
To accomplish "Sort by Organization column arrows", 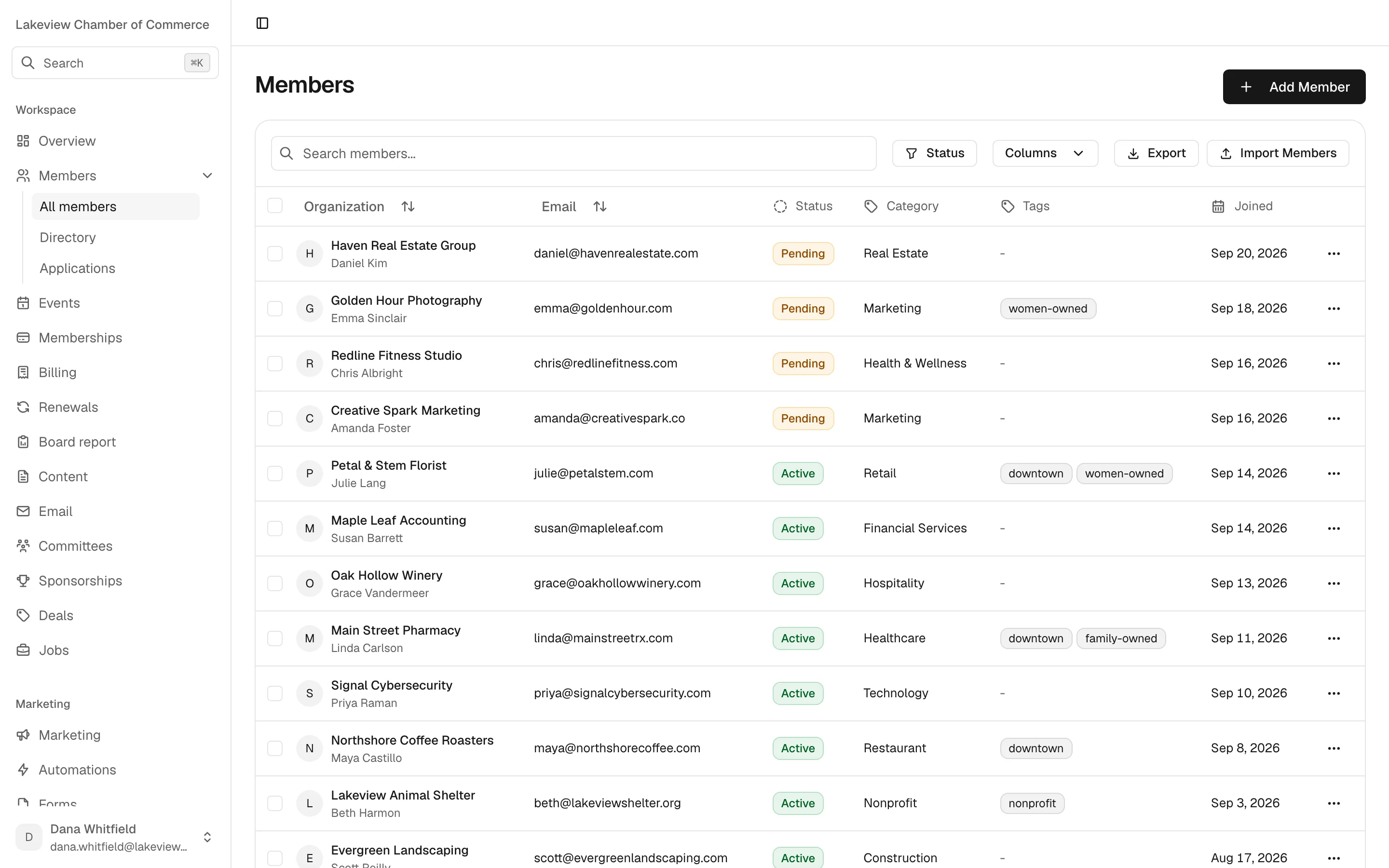I will click(408, 207).
